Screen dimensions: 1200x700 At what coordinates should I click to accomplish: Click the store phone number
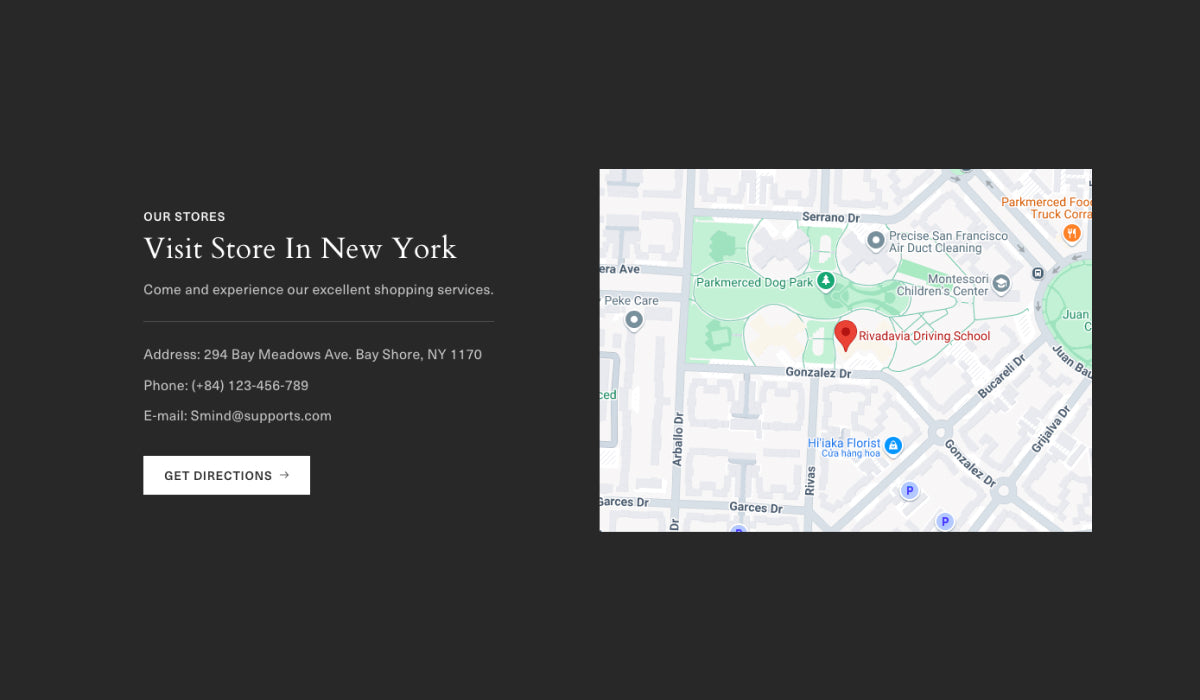[x=250, y=386]
